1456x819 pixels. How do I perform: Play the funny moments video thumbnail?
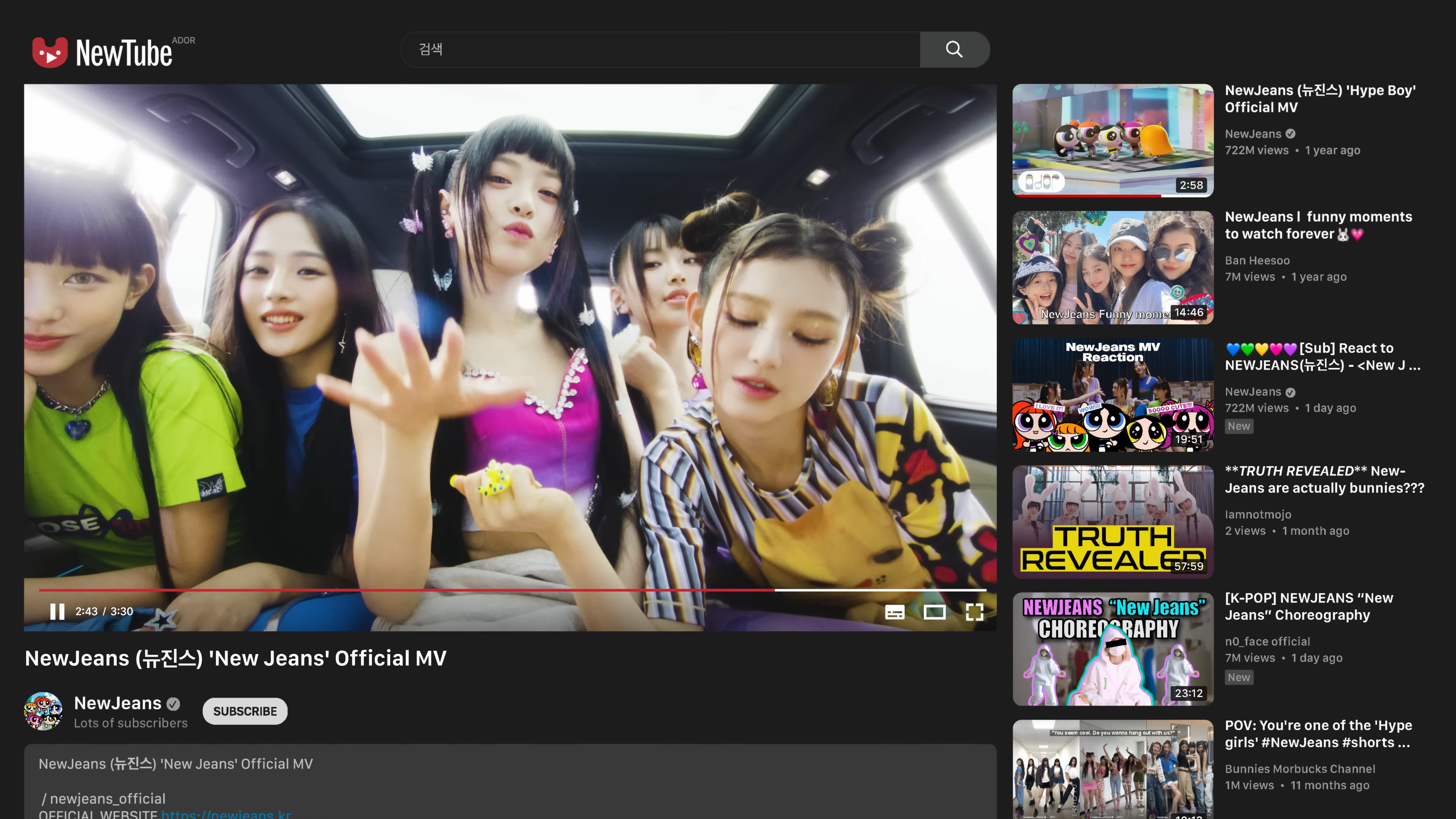(x=1112, y=267)
